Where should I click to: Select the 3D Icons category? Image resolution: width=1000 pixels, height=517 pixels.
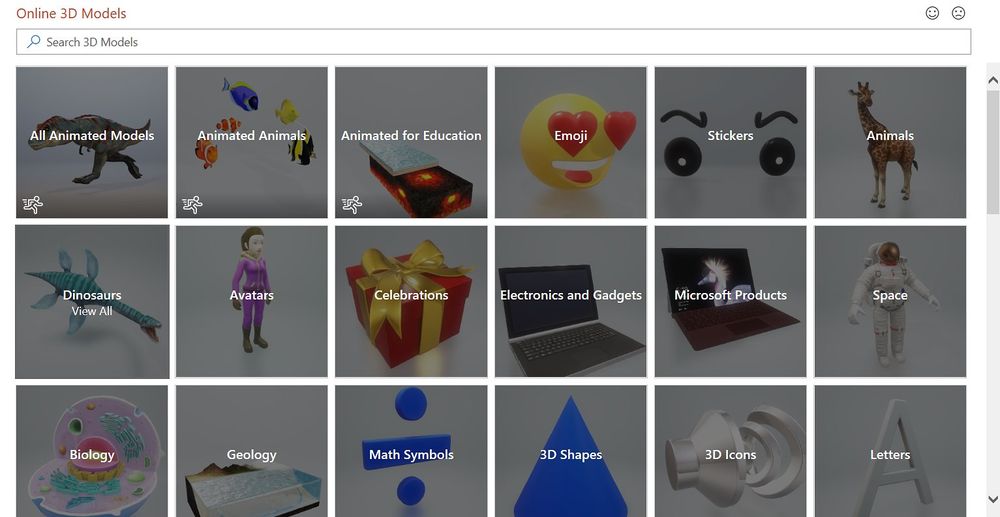point(730,451)
